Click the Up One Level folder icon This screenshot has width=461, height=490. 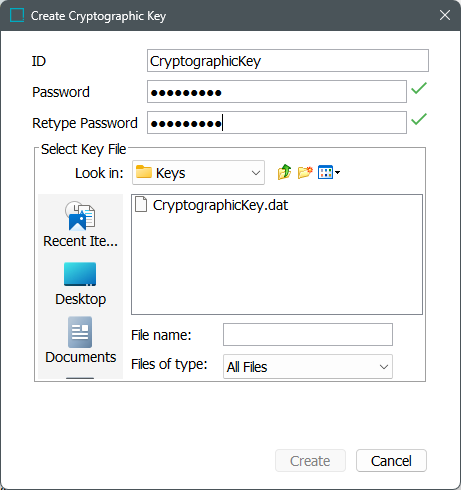[284, 172]
